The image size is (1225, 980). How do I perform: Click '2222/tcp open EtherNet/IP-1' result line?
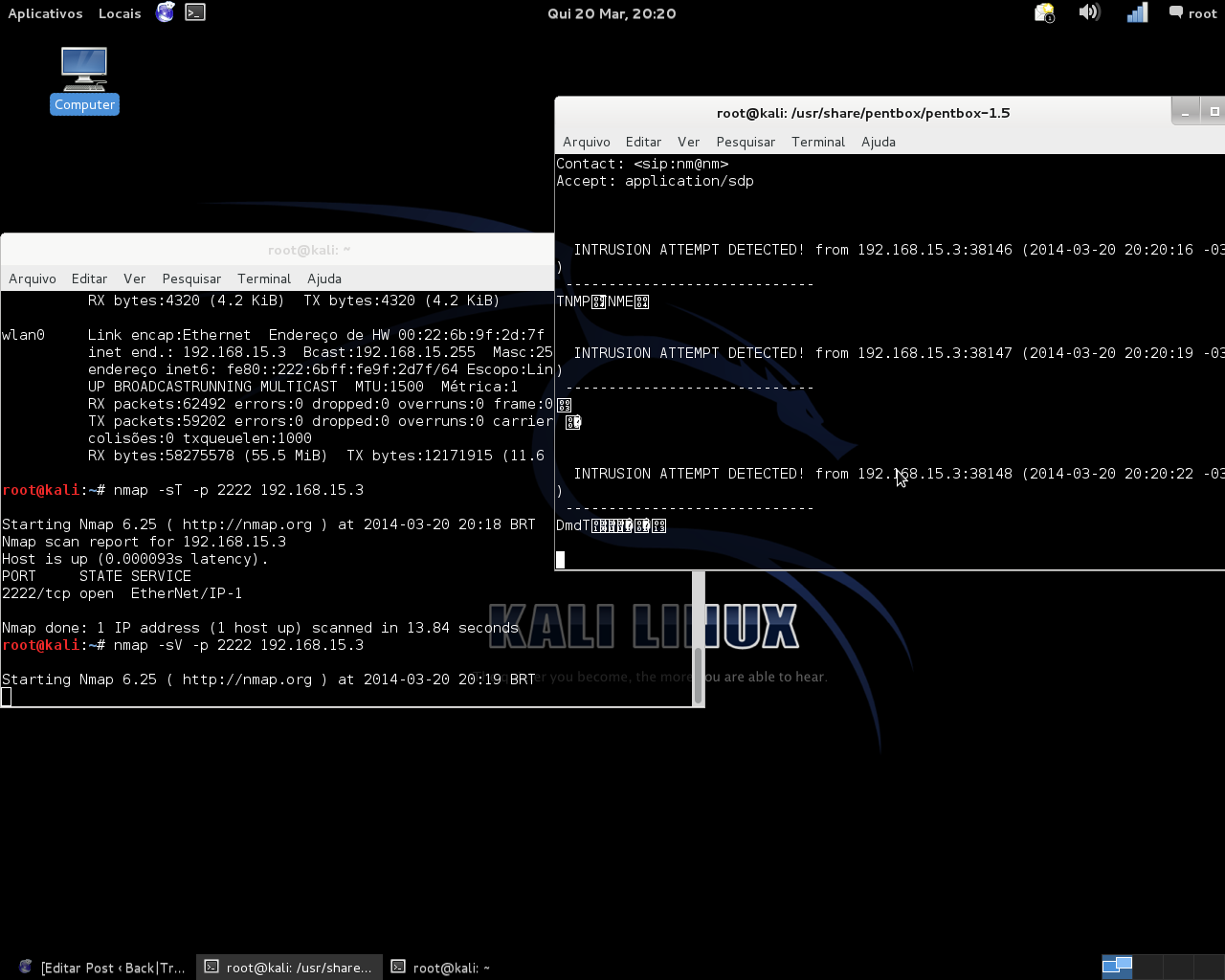(122, 593)
